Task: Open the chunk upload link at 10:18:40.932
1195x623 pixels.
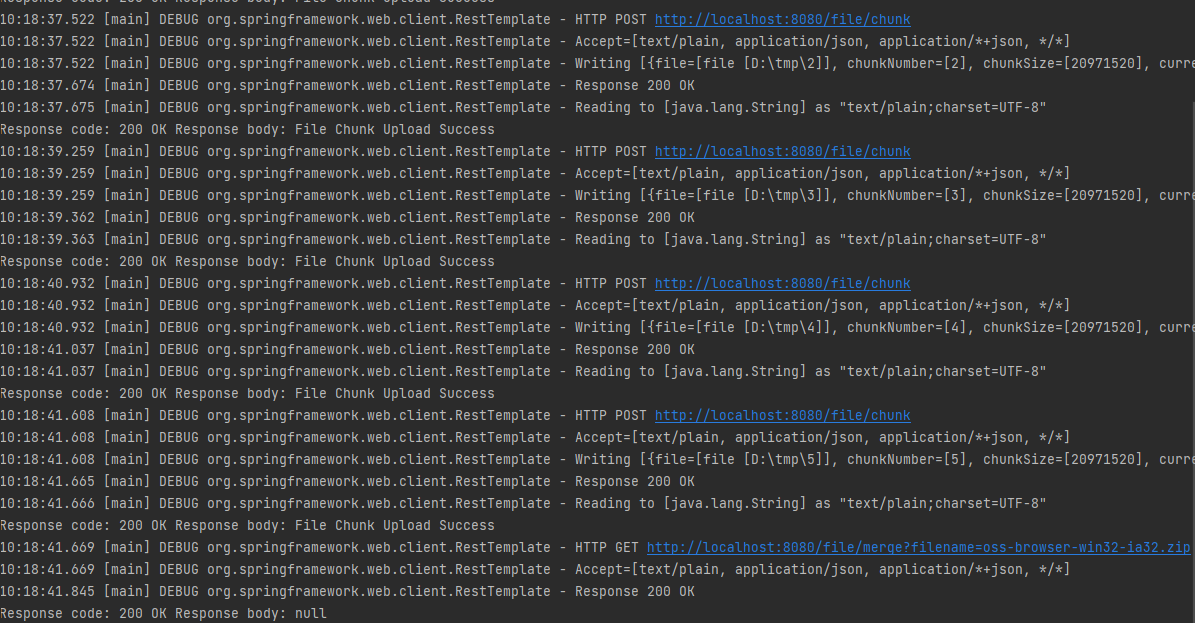Action: pyautogui.click(x=782, y=283)
